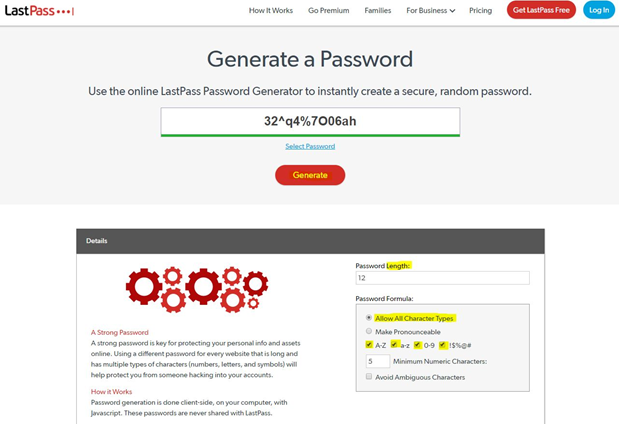Go to the Go Premium menu item

coord(328,11)
